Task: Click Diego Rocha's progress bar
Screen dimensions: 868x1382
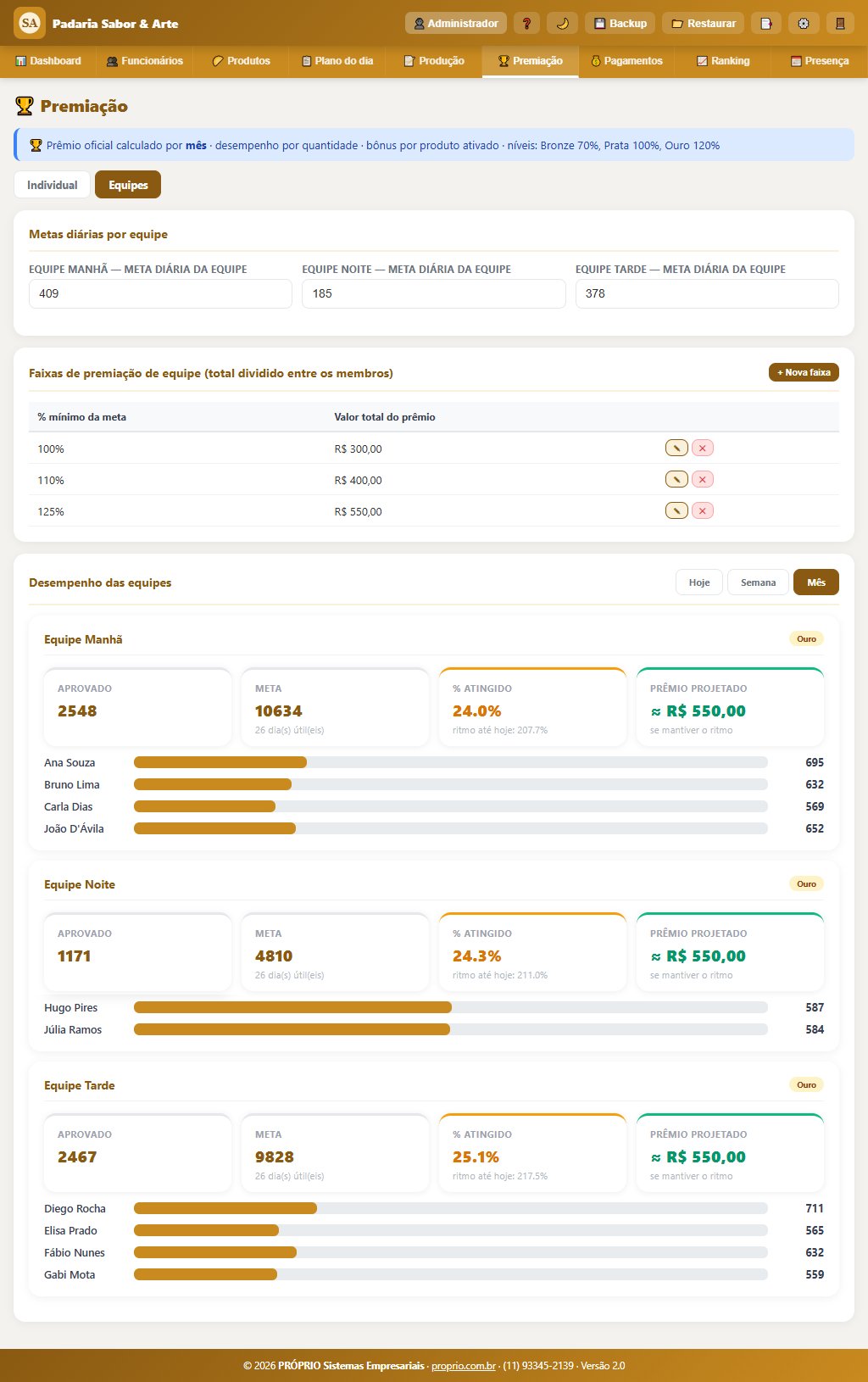Action: [451, 1208]
